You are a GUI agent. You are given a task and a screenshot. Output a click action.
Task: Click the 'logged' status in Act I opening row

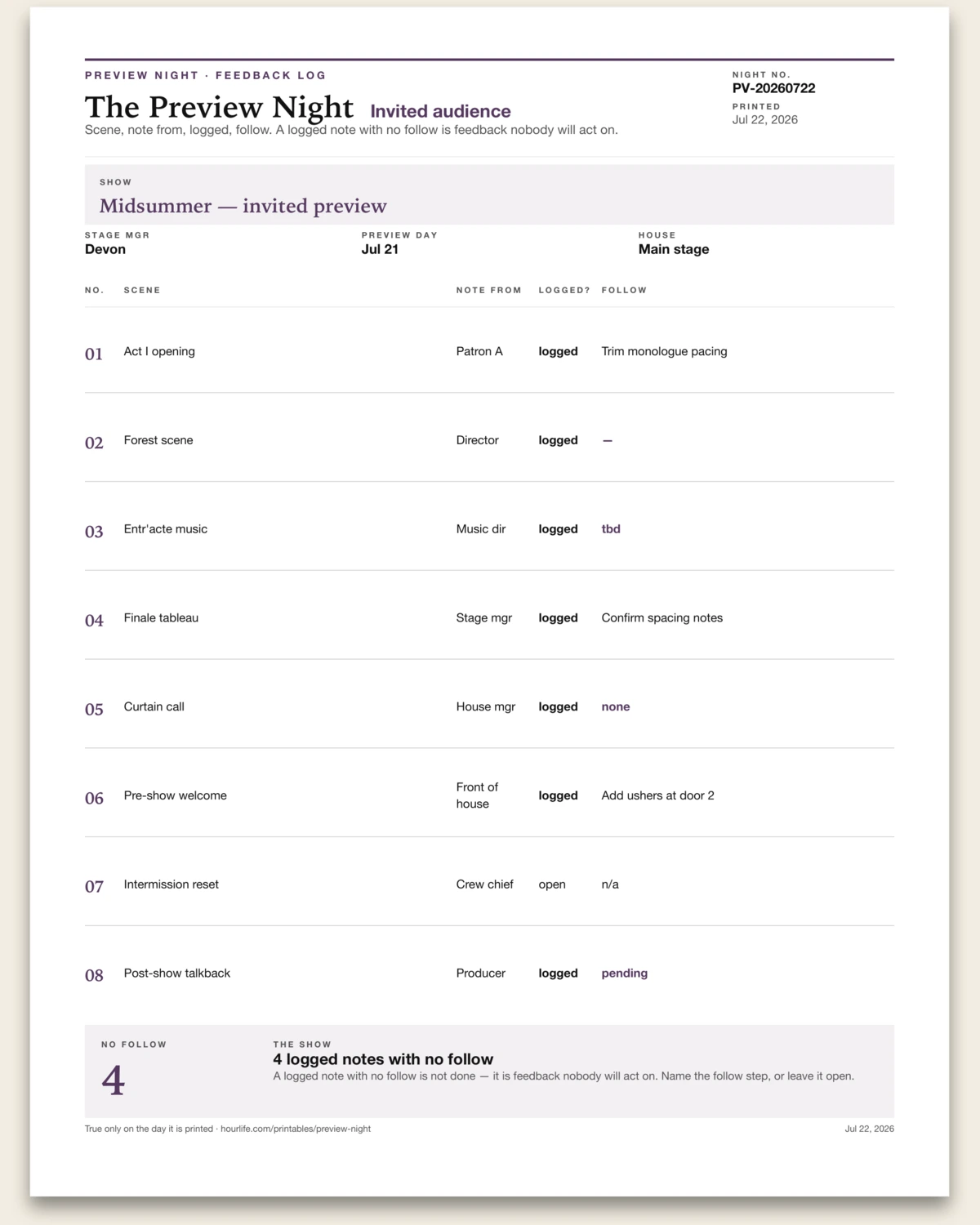point(558,351)
